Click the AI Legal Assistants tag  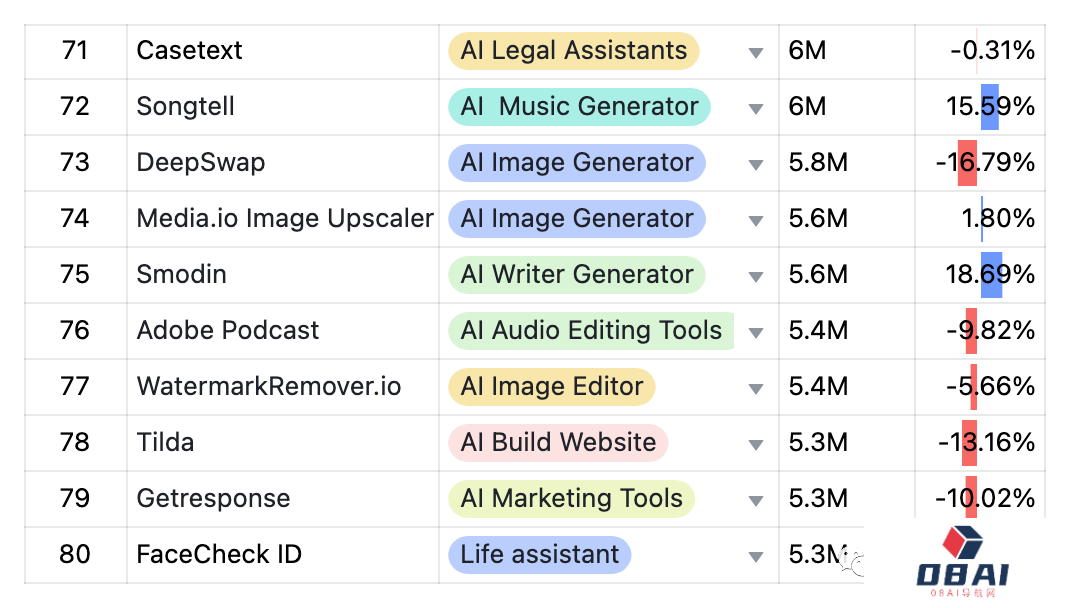pos(574,51)
